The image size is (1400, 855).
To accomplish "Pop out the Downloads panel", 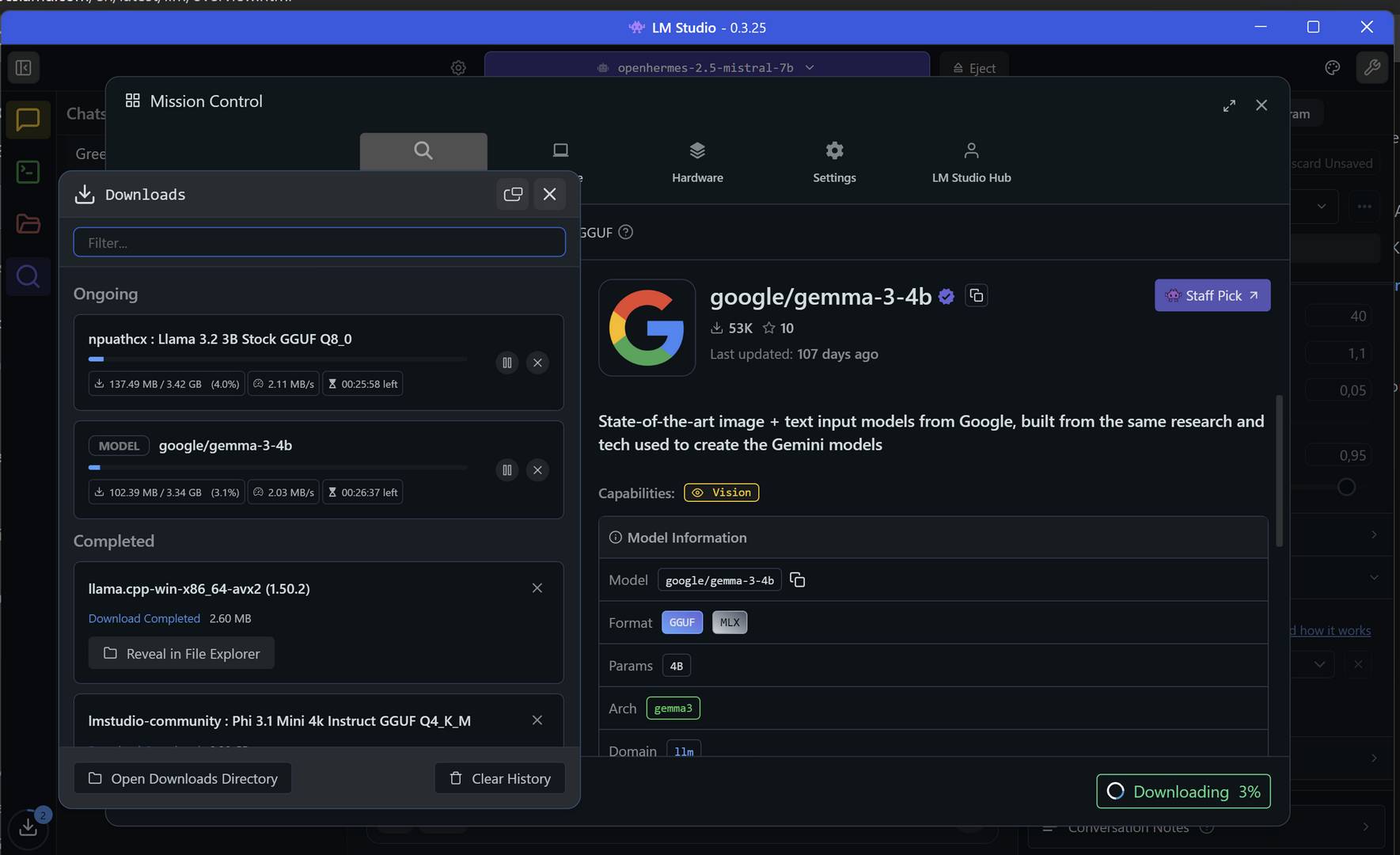I will 513,194.
